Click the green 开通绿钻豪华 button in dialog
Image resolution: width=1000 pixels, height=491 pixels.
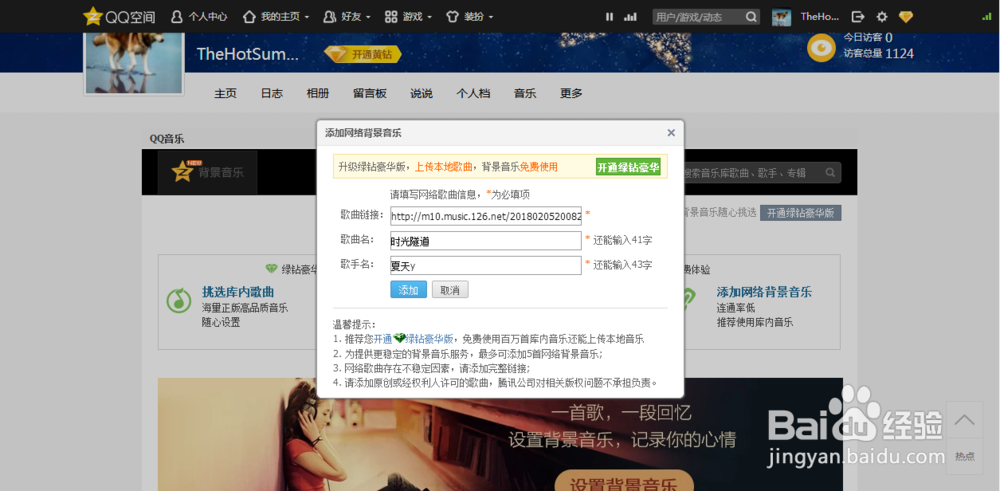pyautogui.click(x=628, y=167)
